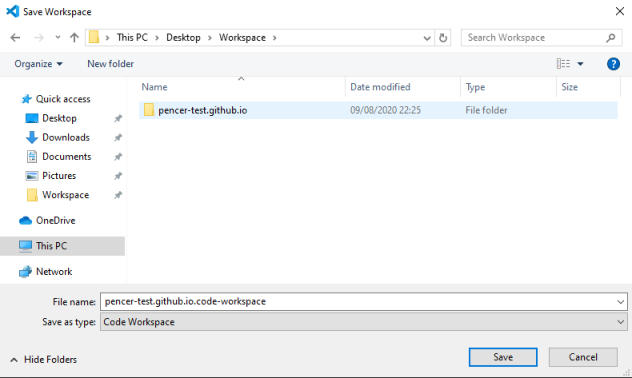Open Help with the question mark icon
The height and width of the screenshot is (378, 632).
[613, 64]
